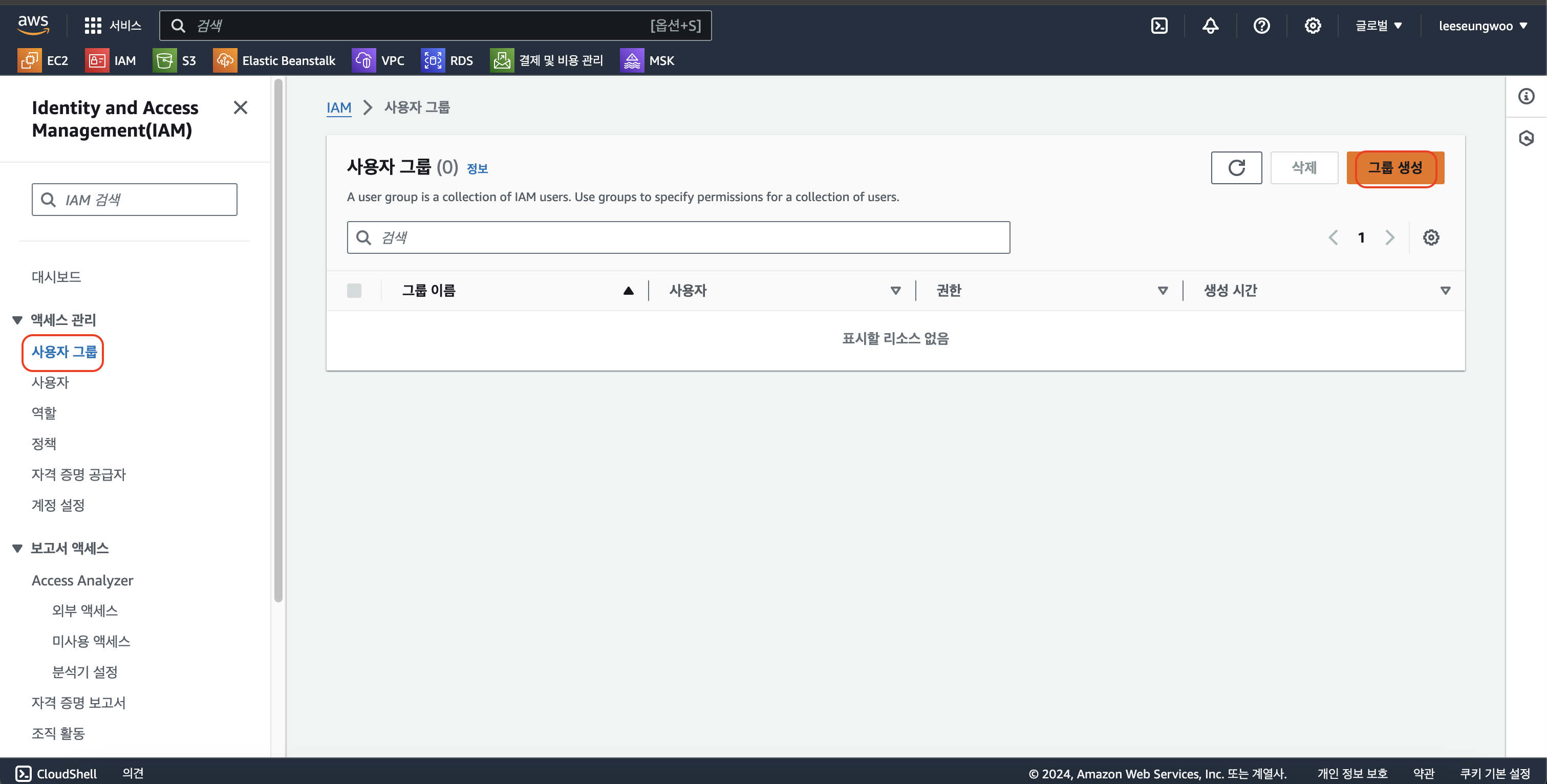Open the CloudShell icon in top bar

[x=1159, y=25]
